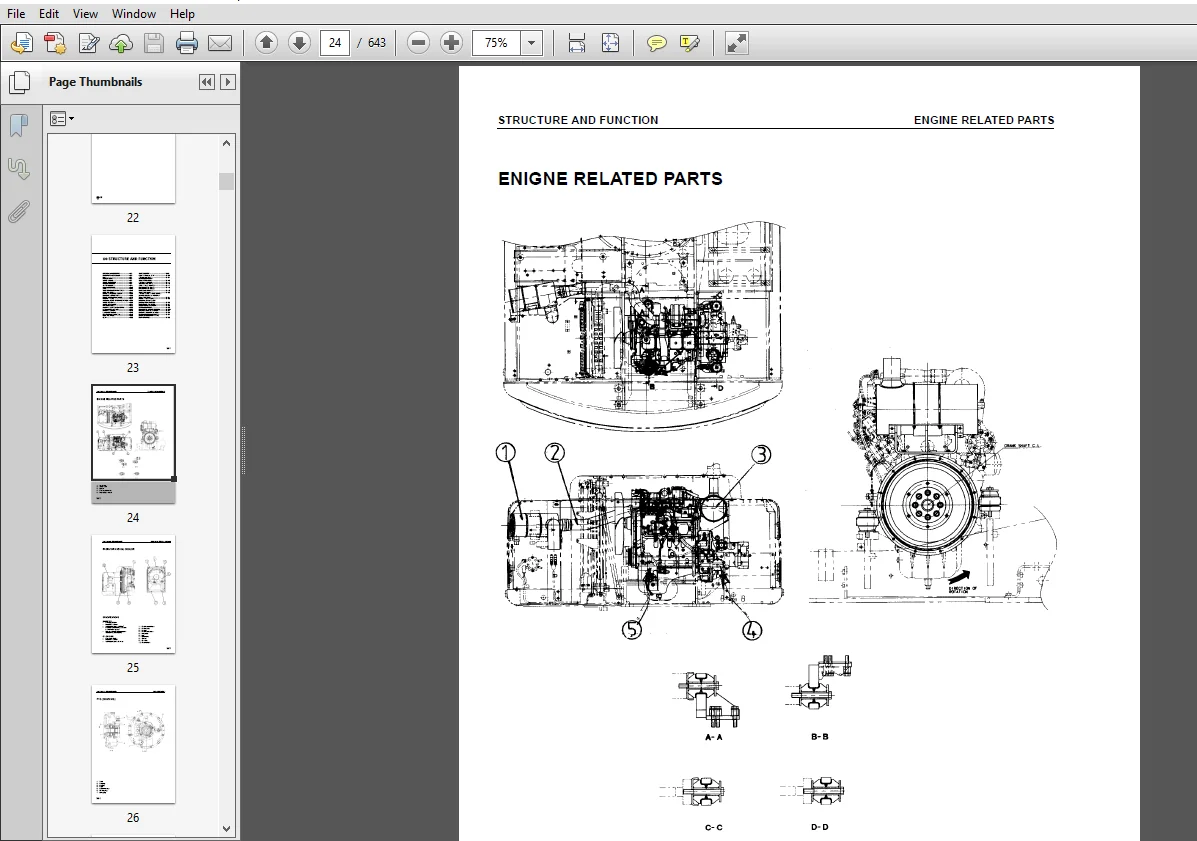This screenshot has width=1197, height=841.
Task: Select the page 26 thumbnail
Action: (x=133, y=744)
